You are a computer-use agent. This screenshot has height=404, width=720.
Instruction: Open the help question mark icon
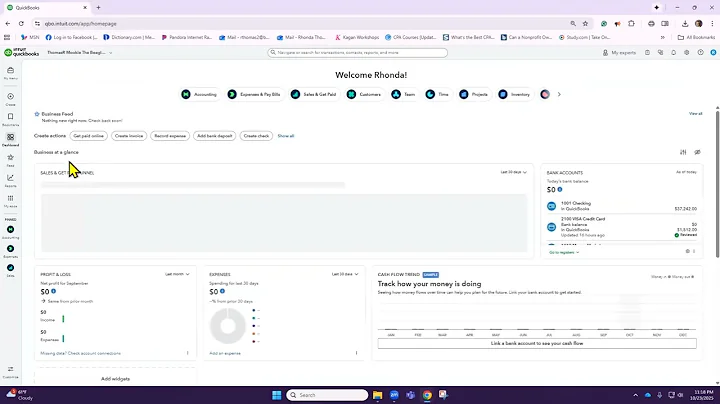(700, 53)
